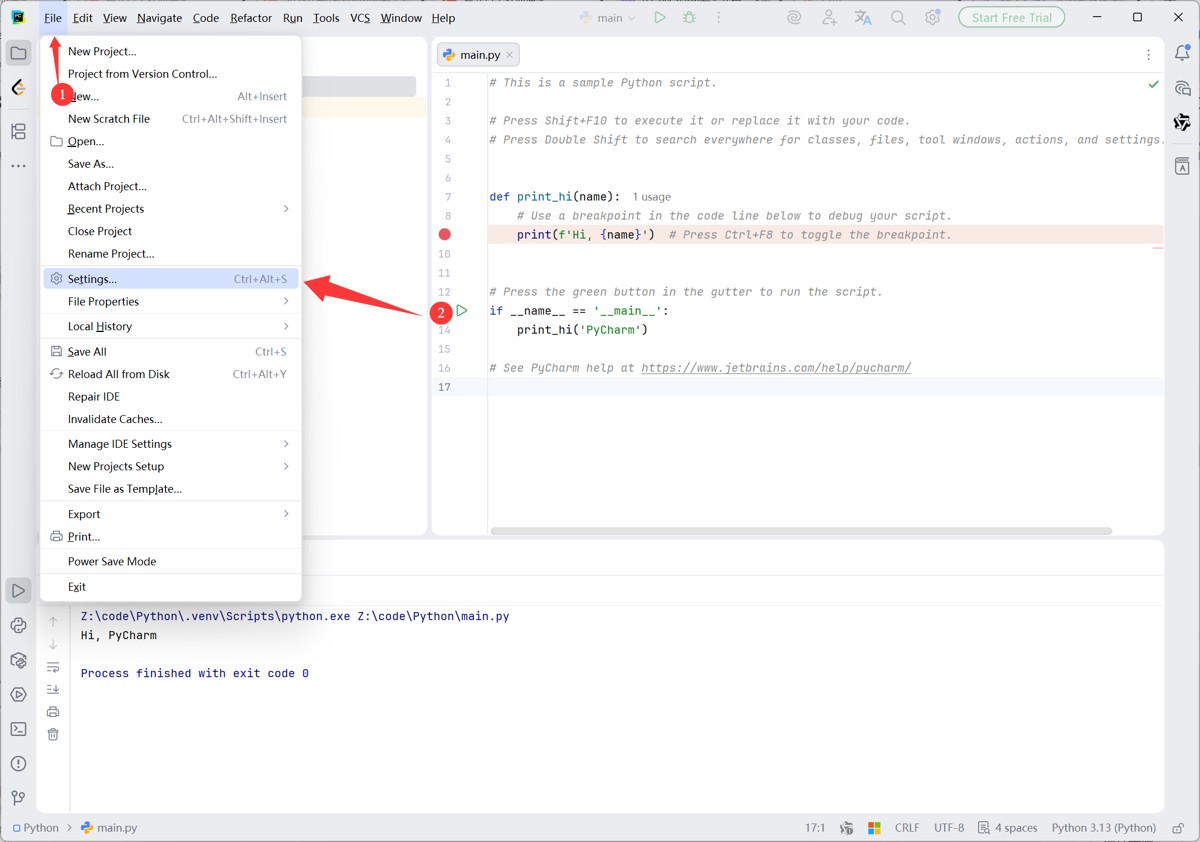Open the Python Console tool window
Screen dimensions: 1200x842
click(18, 626)
